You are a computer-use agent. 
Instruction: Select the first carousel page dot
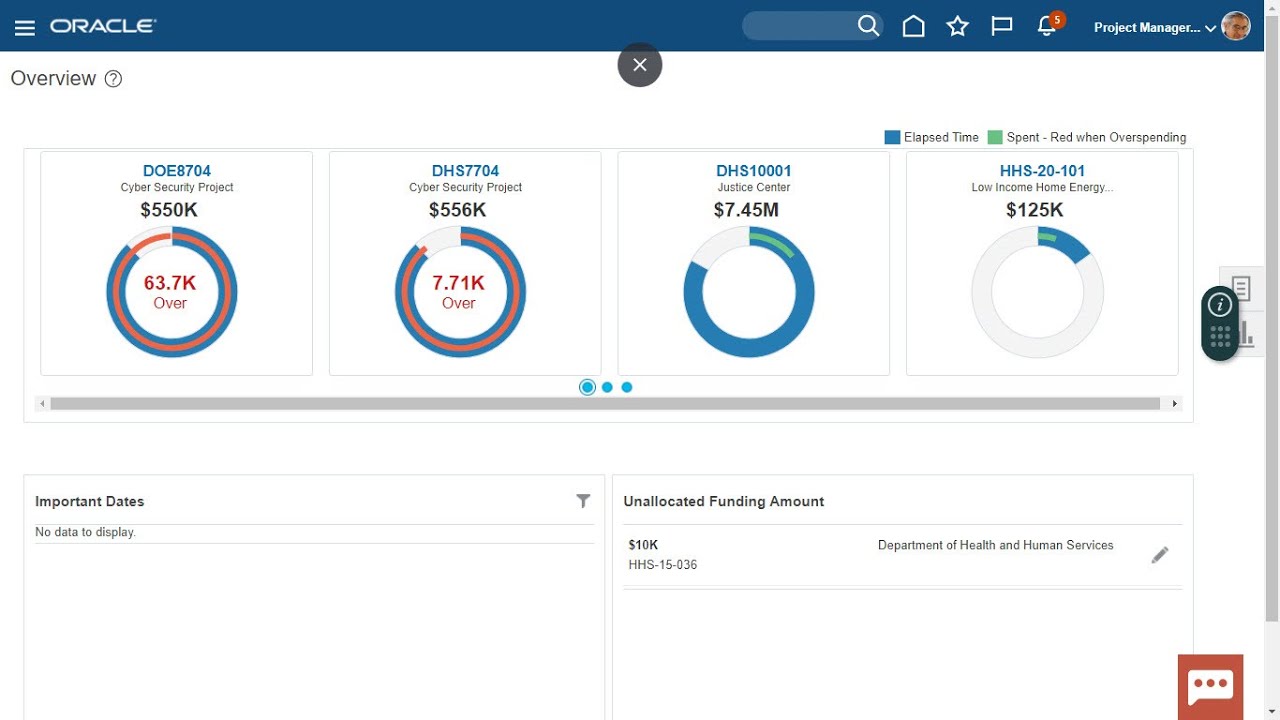[587, 387]
